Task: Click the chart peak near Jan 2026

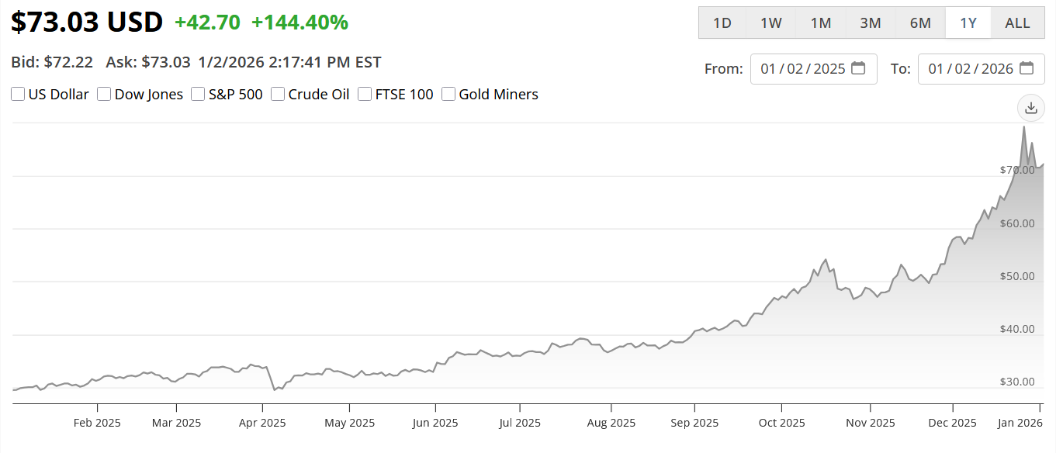Action: [1024, 127]
